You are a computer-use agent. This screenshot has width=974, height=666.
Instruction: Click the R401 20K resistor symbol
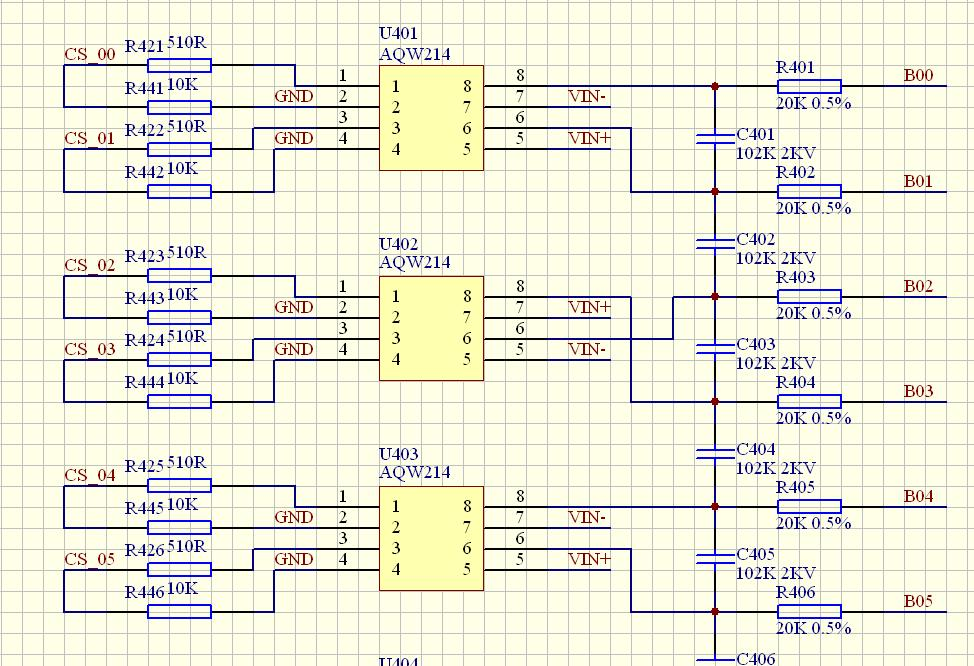pos(809,87)
